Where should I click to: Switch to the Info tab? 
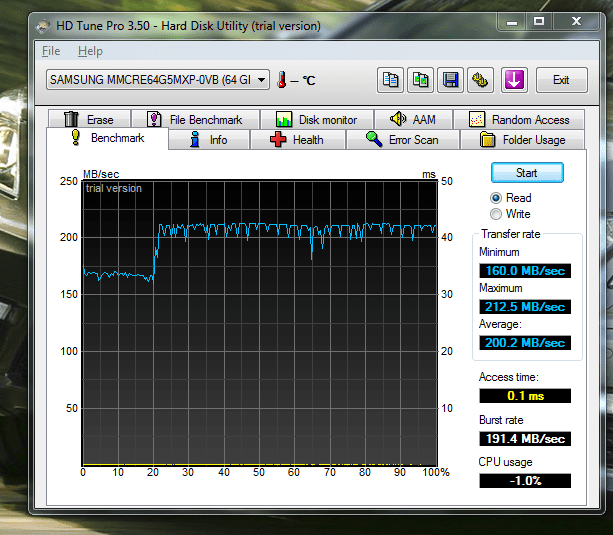(x=209, y=140)
